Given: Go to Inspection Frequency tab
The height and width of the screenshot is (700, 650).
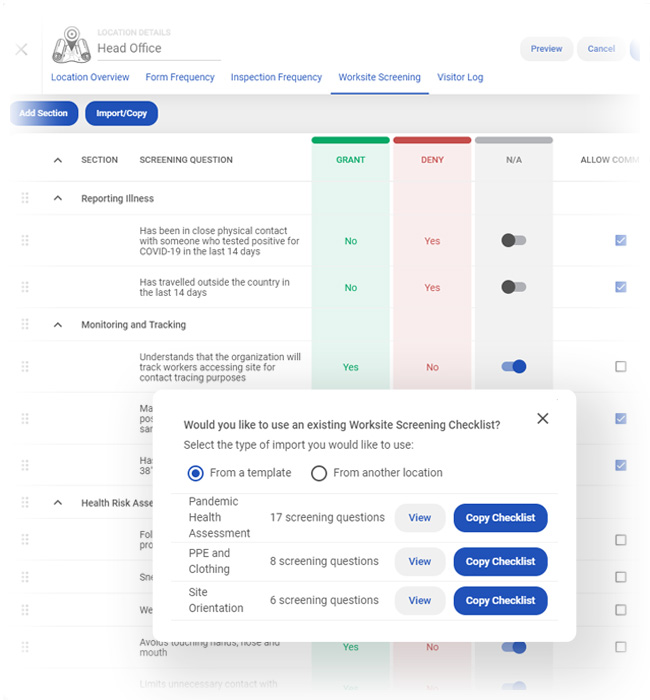Looking at the screenshot, I should pos(276,77).
